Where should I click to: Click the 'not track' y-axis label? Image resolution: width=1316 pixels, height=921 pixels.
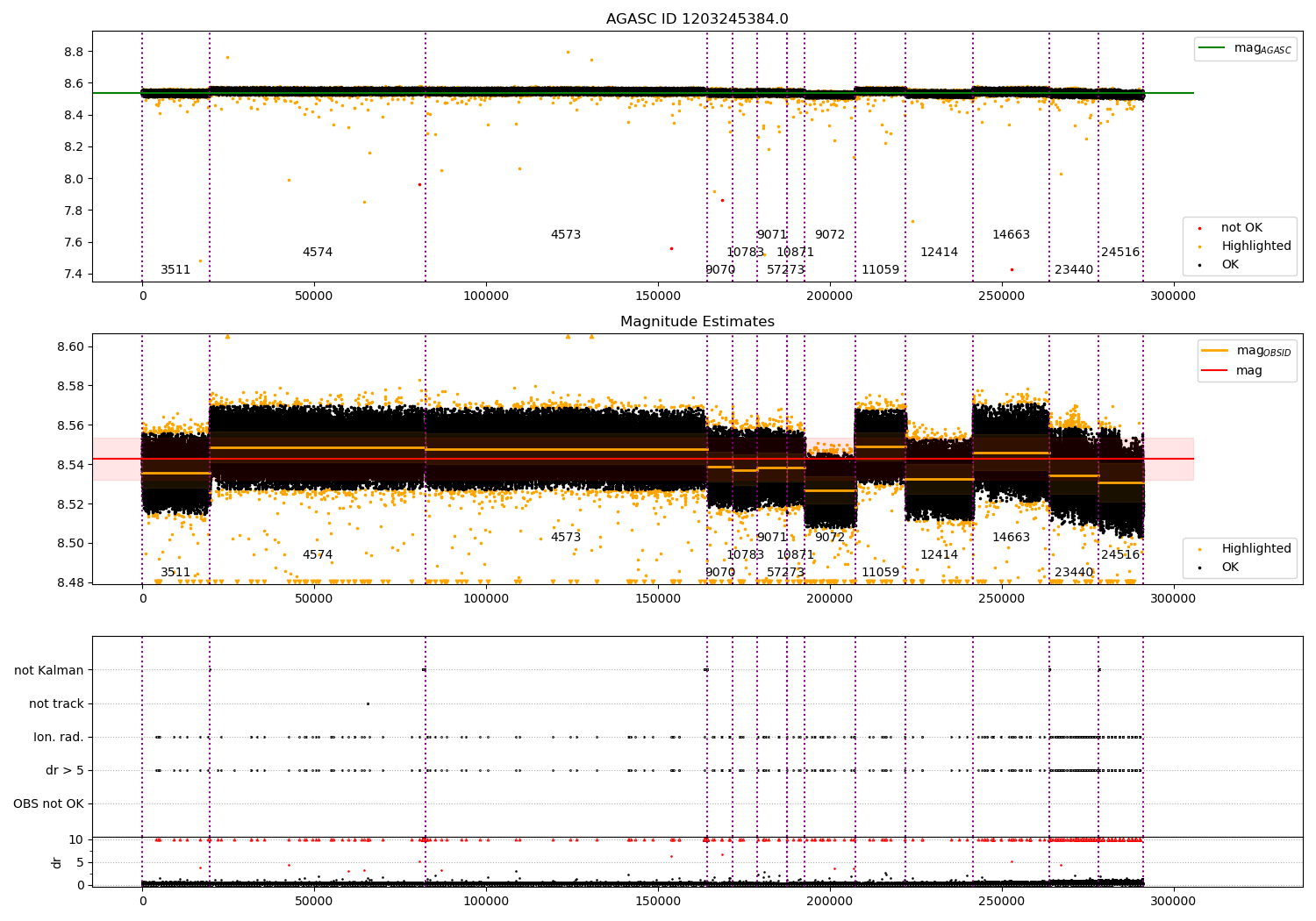click(x=56, y=703)
